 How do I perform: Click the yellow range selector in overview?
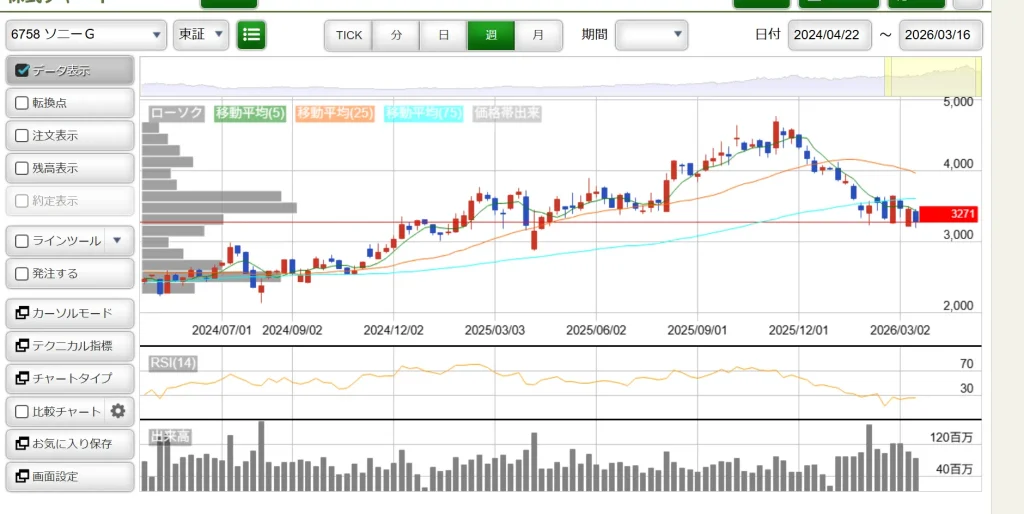click(x=932, y=76)
